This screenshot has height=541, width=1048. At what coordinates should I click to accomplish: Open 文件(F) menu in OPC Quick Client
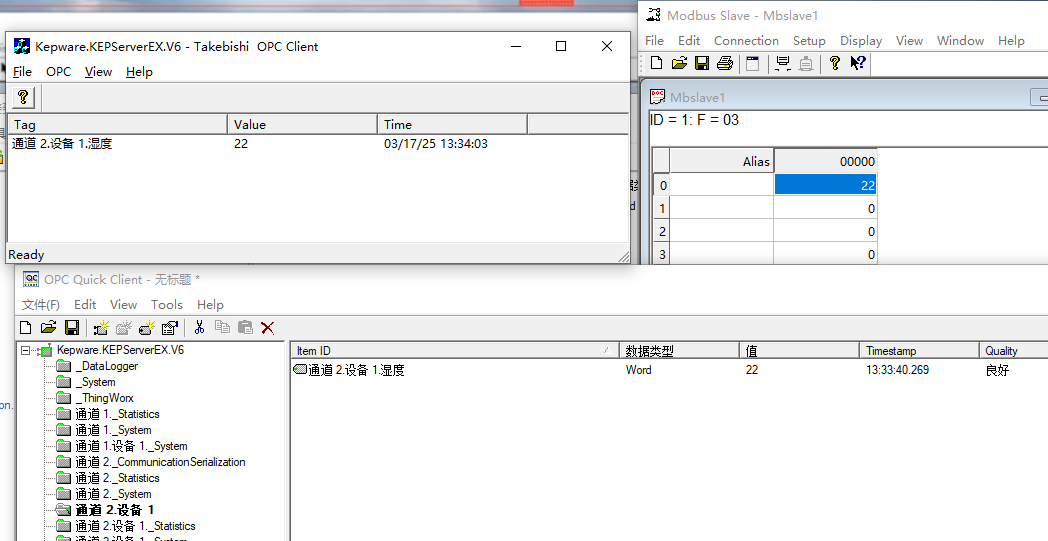pyautogui.click(x=41, y=304)
